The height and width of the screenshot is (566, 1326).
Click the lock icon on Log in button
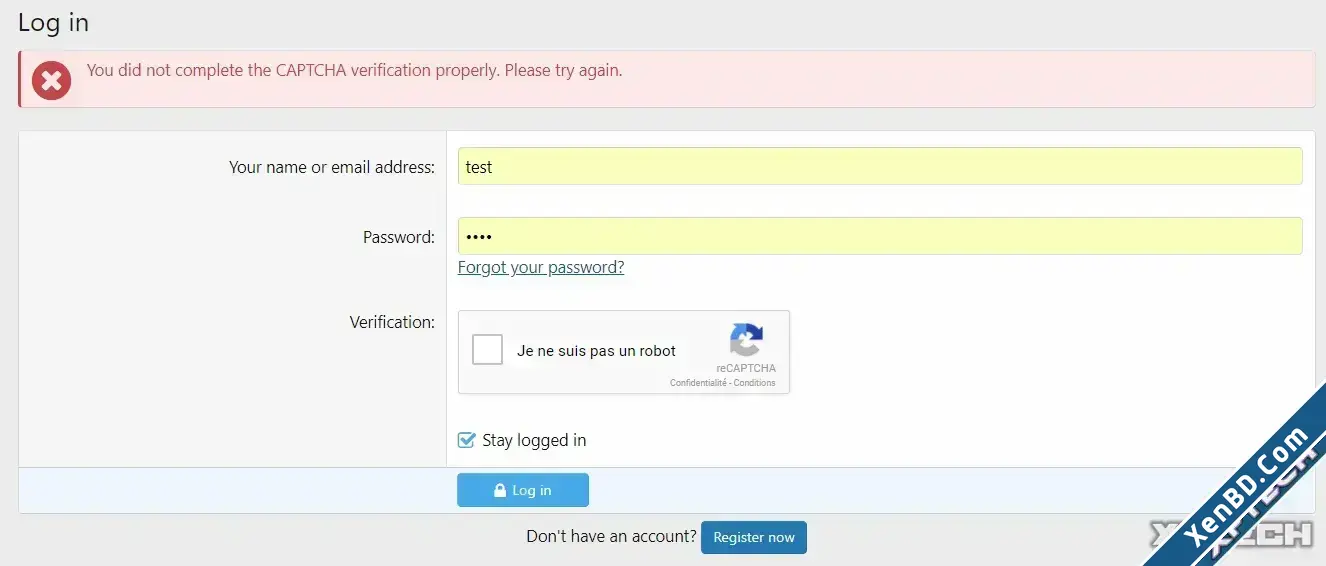coord(499,491)
